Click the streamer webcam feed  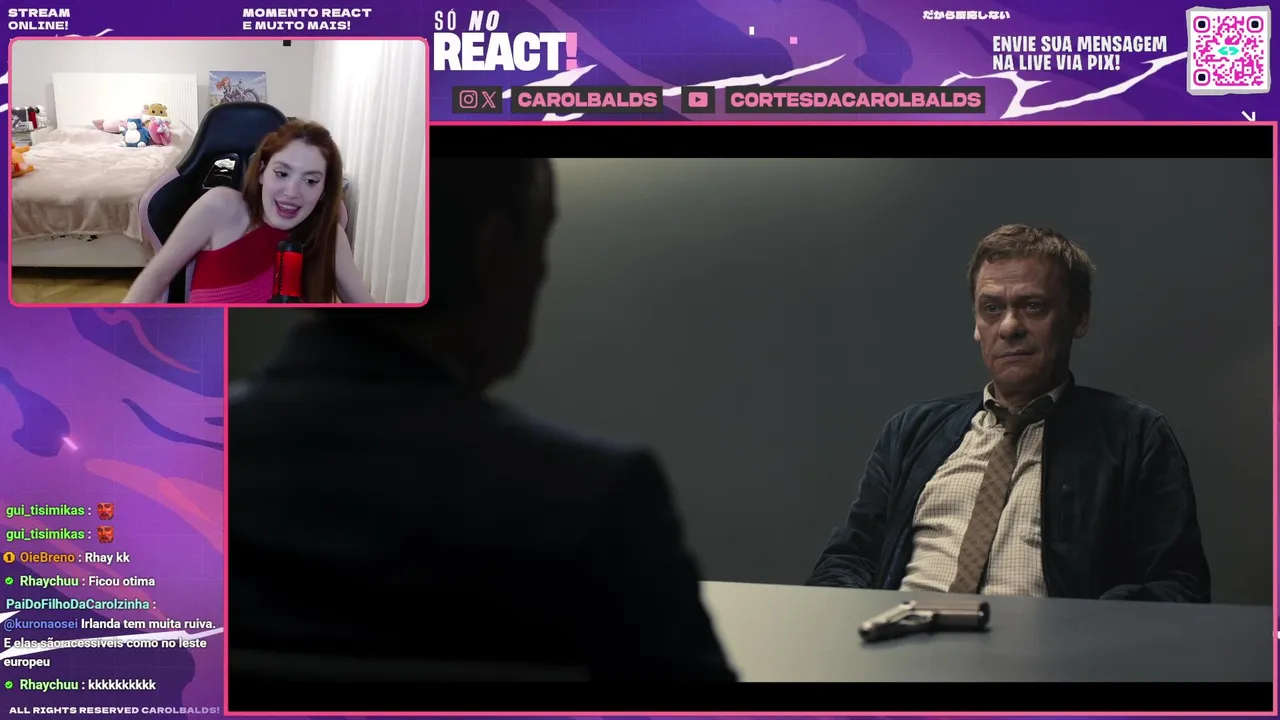tap(218, 171)
